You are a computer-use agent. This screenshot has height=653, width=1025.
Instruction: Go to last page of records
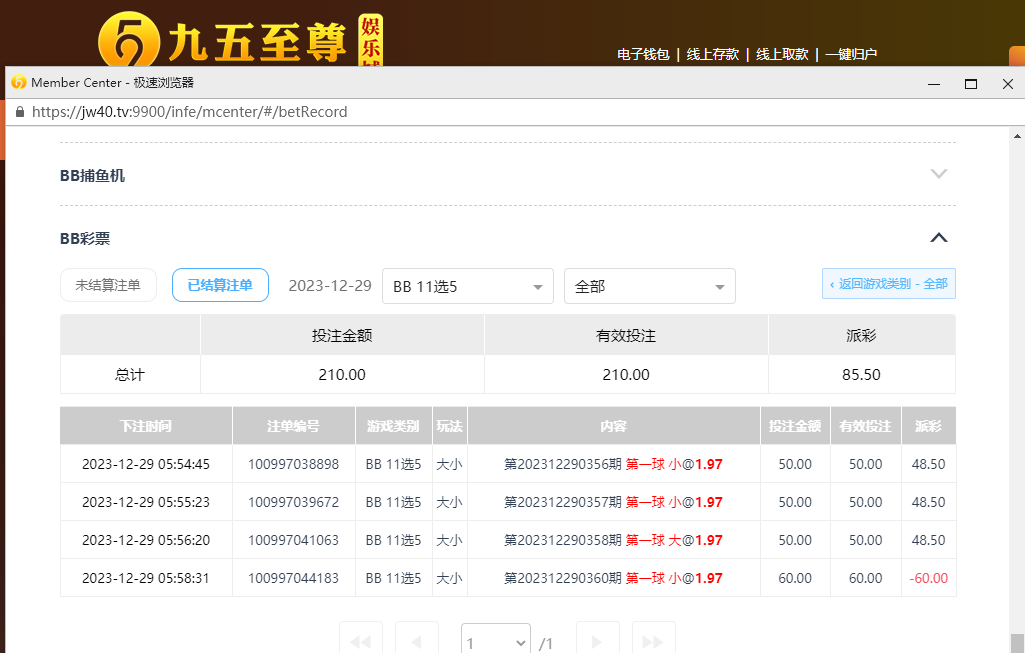(653, 641)
